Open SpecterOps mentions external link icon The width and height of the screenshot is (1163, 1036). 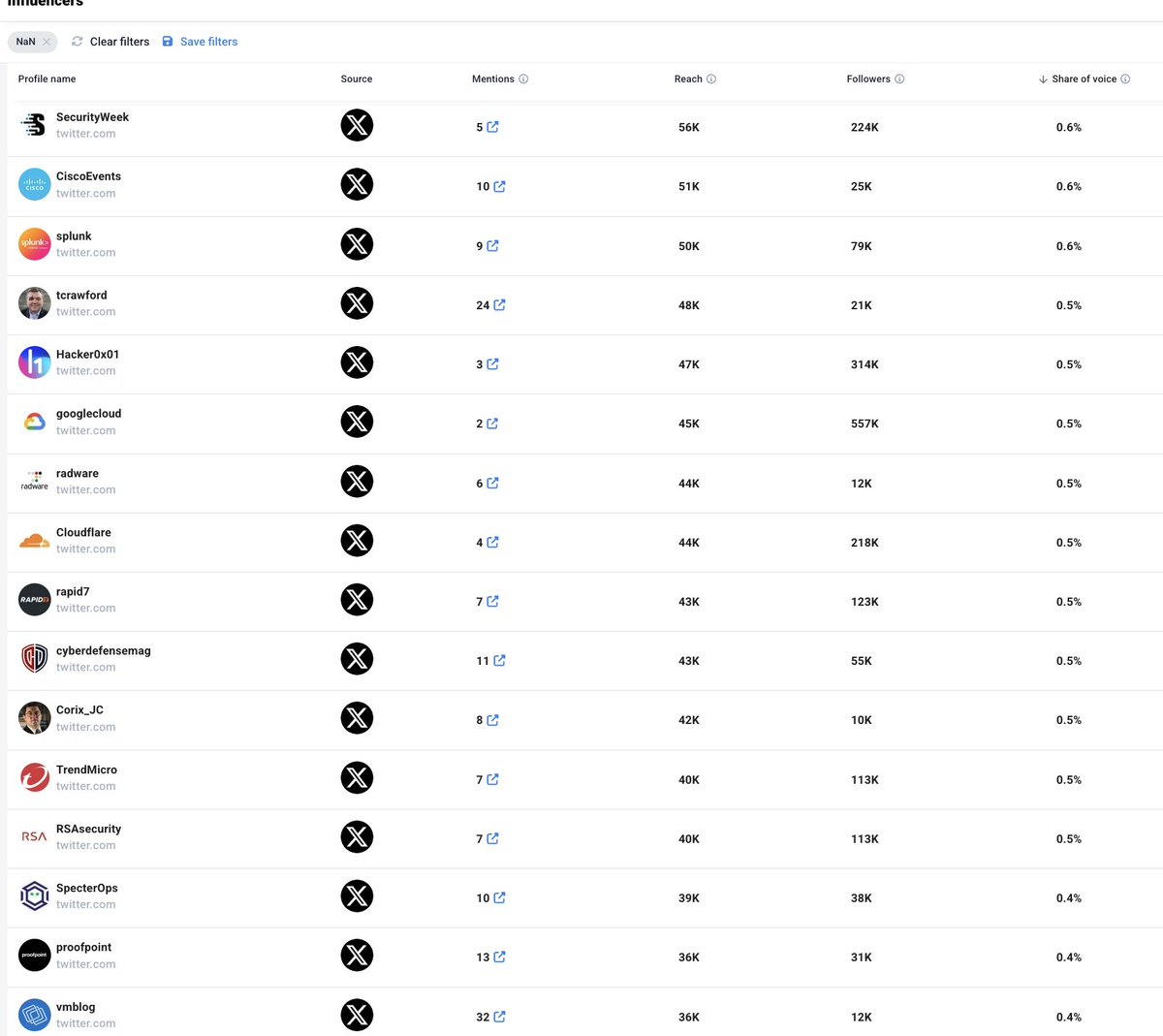pyautogui.click(x=499, y=898)
